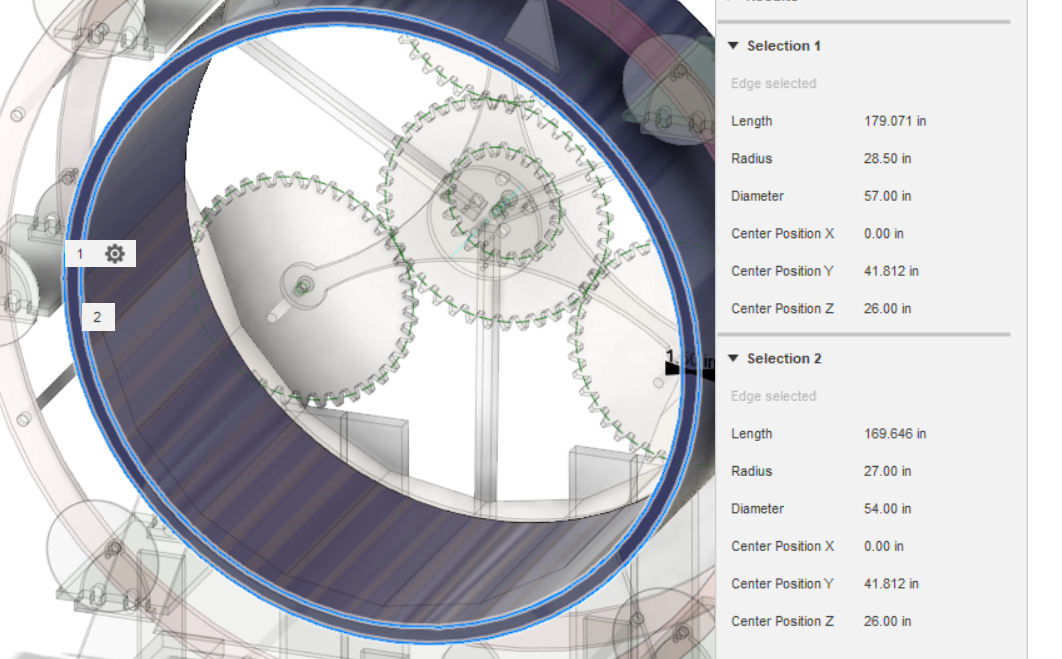Screen dimensions: 1062x659
Task: Click the Radius label under Selection 1
Action: pos(751,158)
